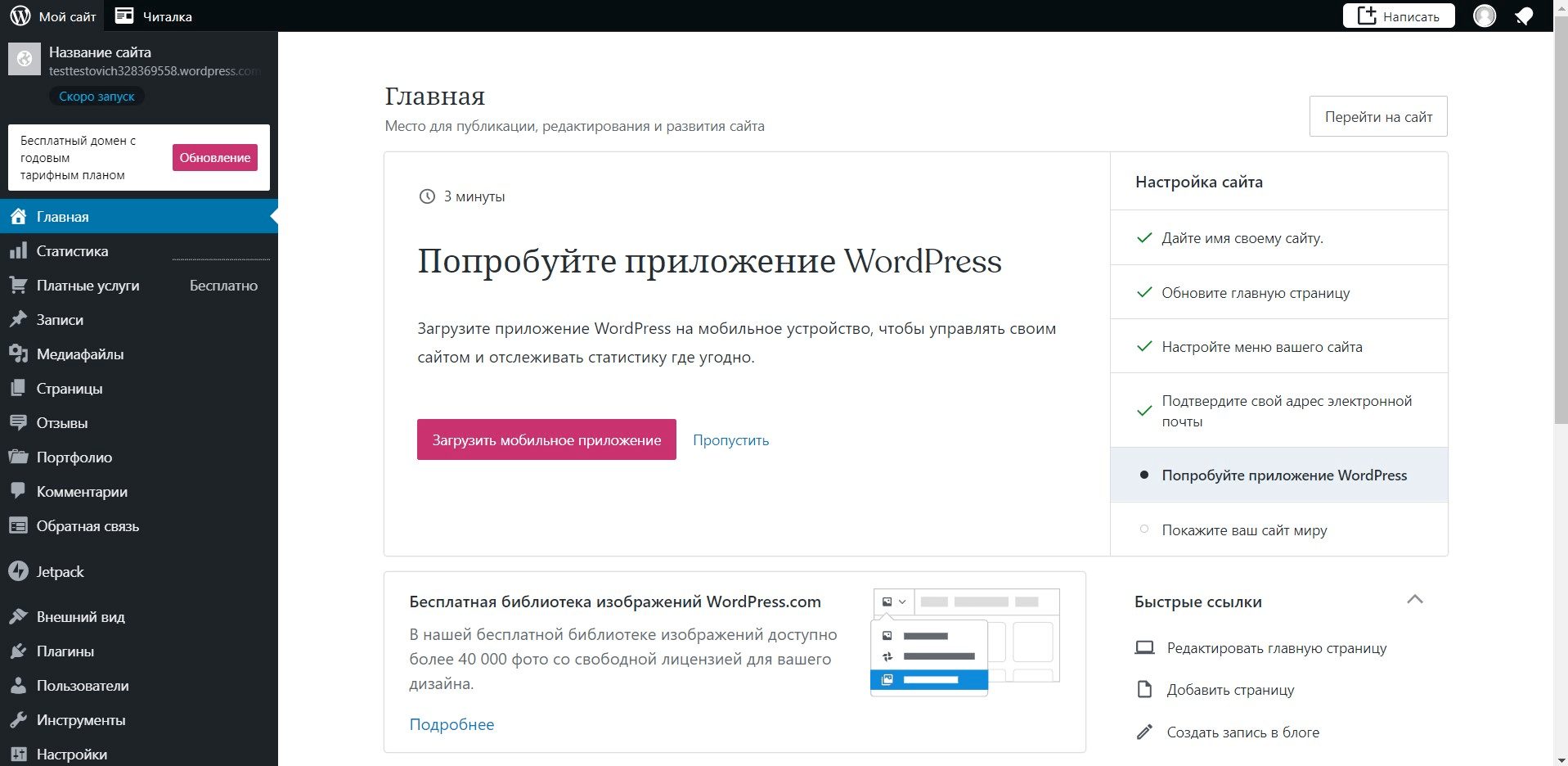
Task: Click the wrench icon for Инструменты
Action: click(x=18, y=719)
